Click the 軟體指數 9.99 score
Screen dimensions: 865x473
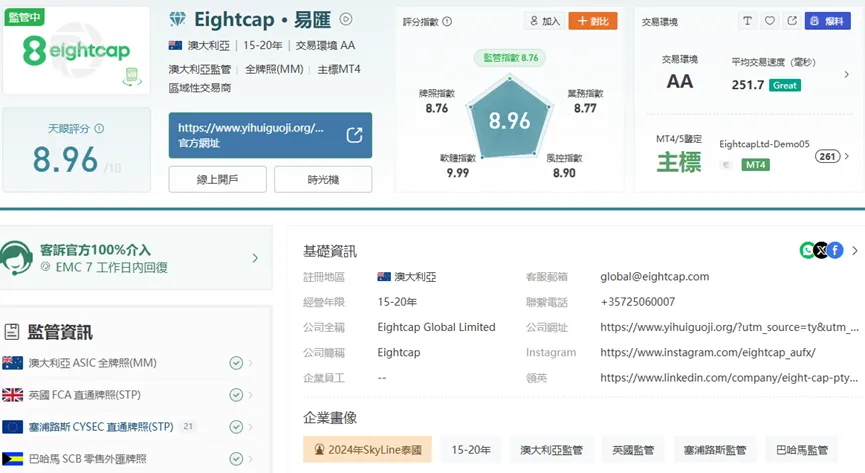coord(458,173)
